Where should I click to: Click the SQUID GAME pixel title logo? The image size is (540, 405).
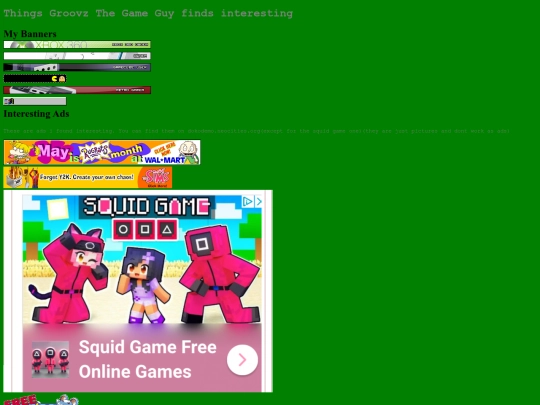[x=147, y=207]
